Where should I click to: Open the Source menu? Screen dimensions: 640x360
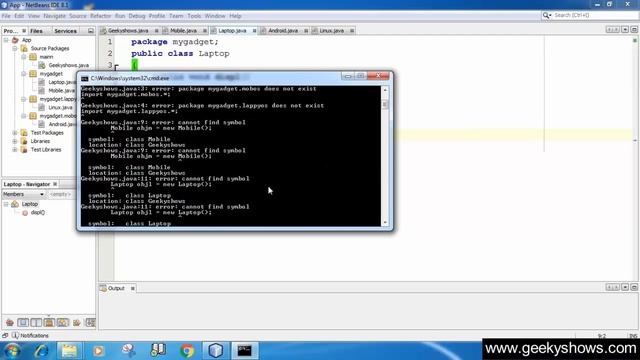(x=78, y=16)
